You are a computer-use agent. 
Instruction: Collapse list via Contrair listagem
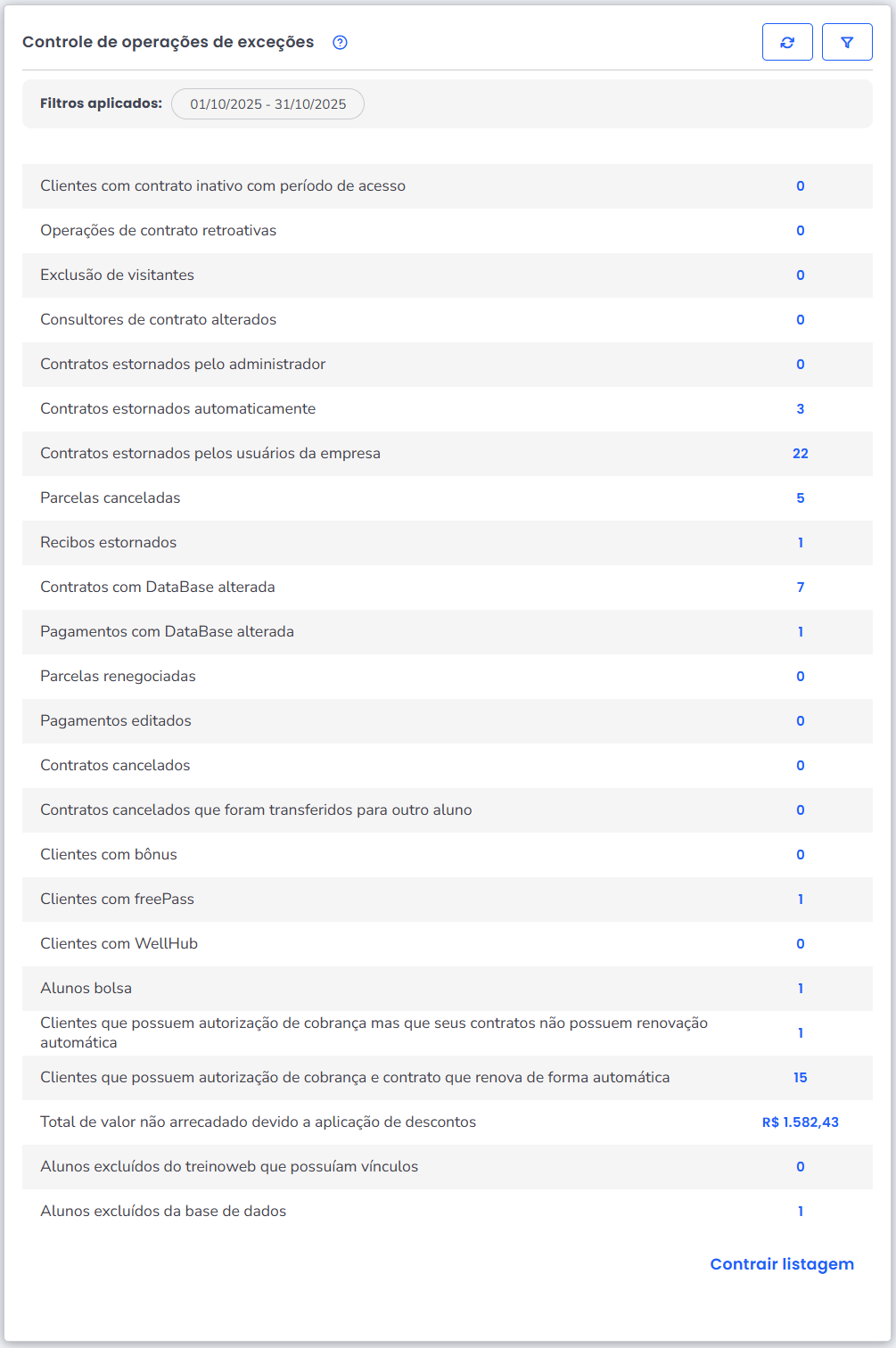tap(782, 1264)
